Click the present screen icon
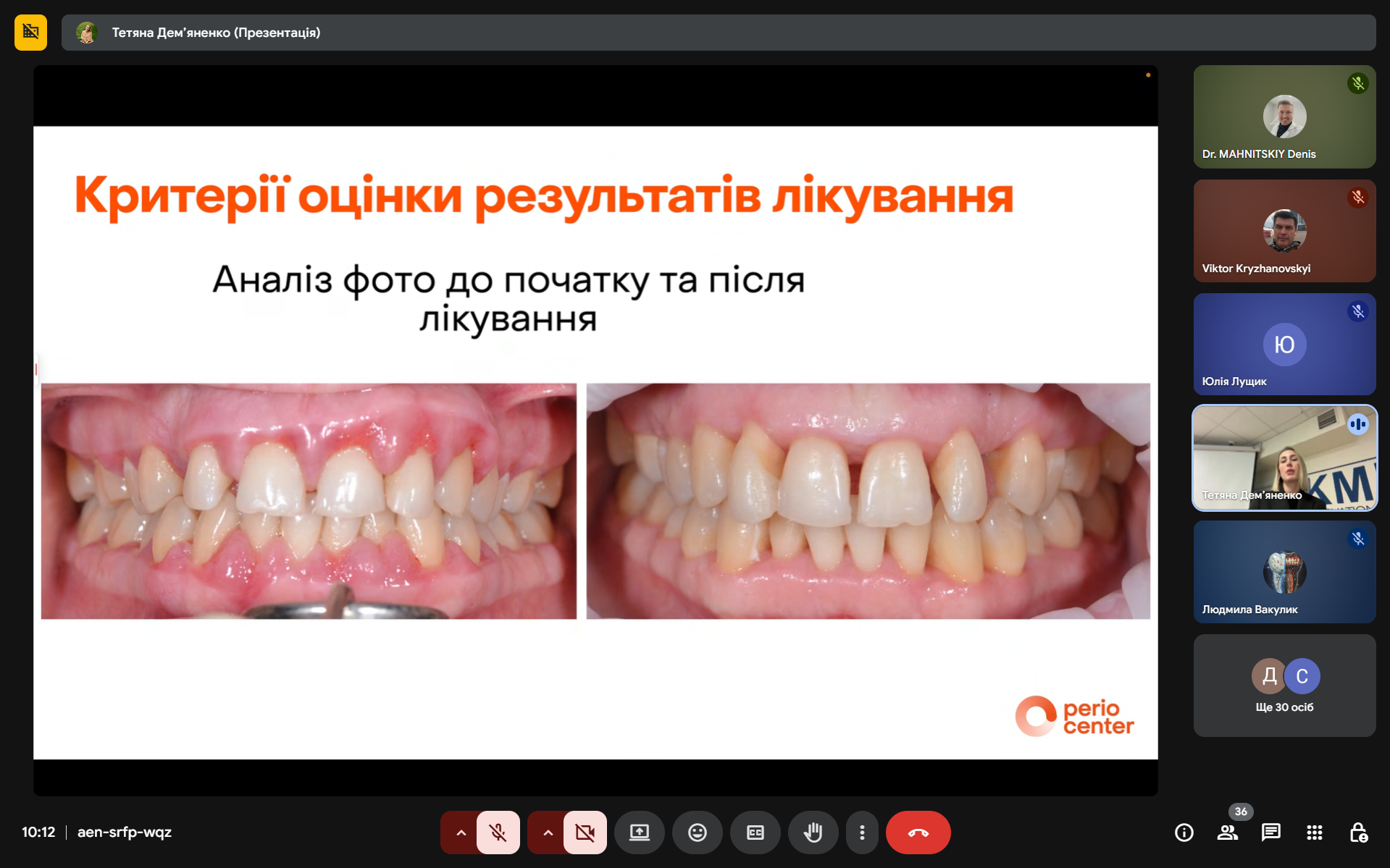 [640, 833]
